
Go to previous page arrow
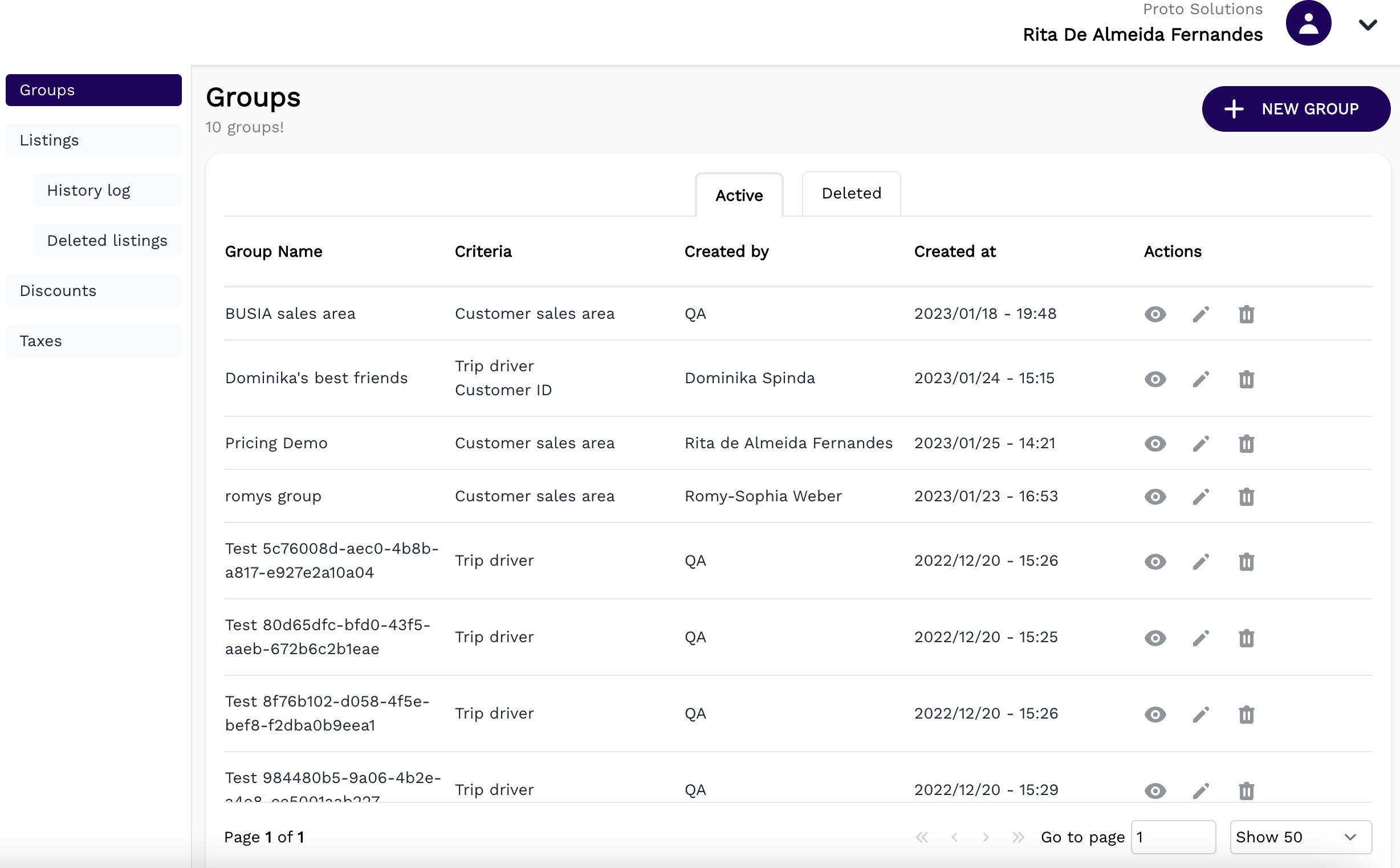(954, 837)
